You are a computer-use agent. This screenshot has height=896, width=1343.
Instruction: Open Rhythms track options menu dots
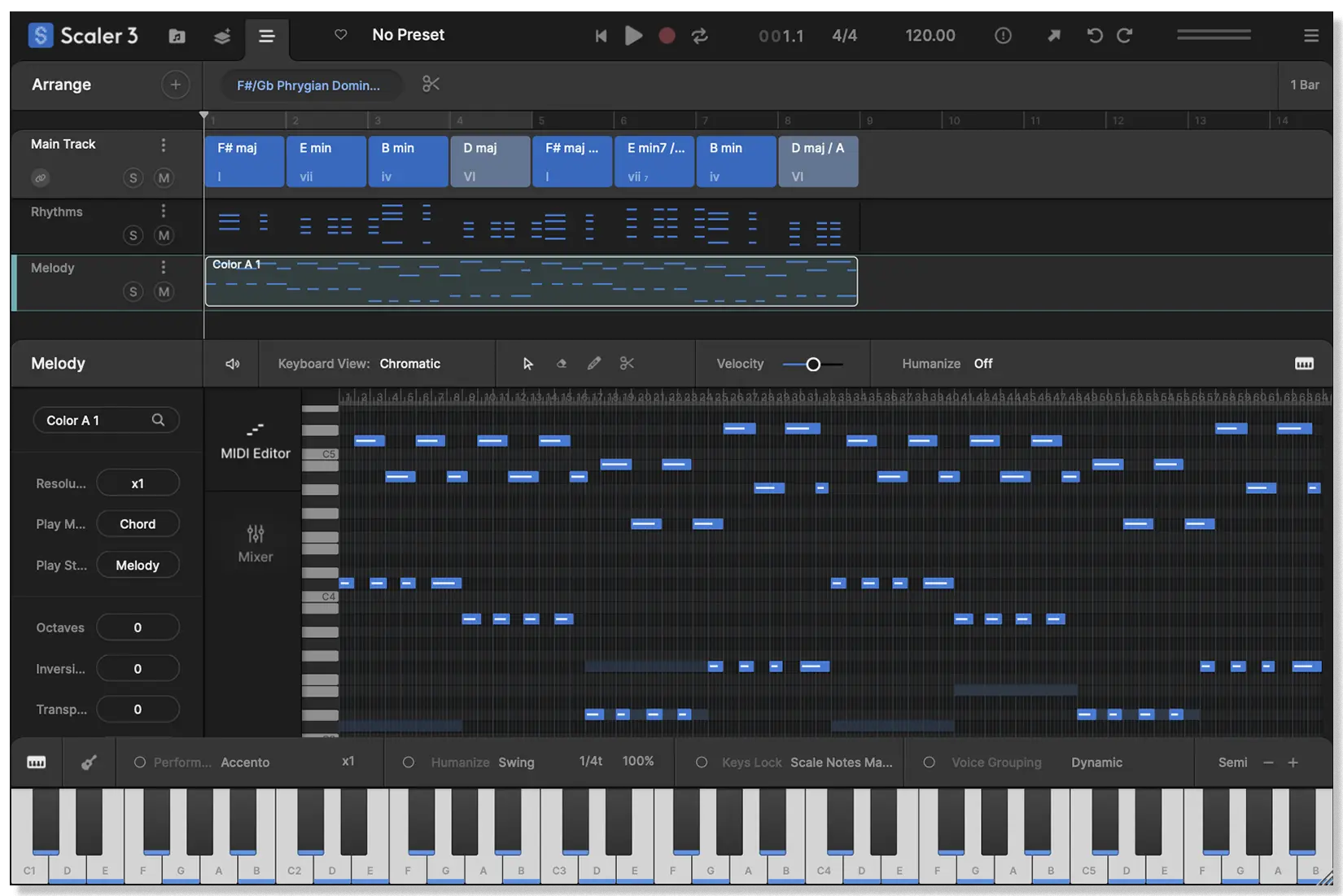164,212
